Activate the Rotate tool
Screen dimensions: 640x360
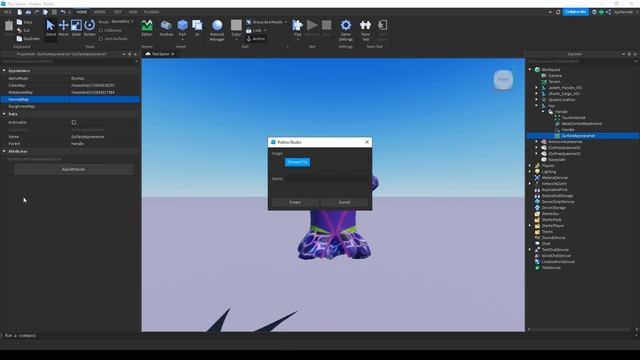coord(89,28)
